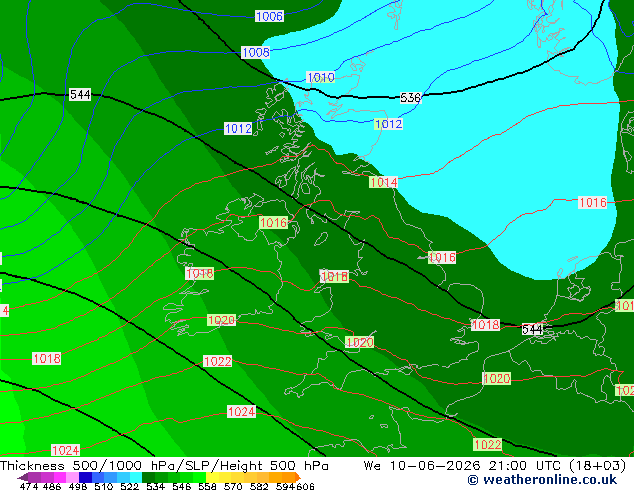
Task: Pick the bright yellow legend swatch after green
Action: 212,477
